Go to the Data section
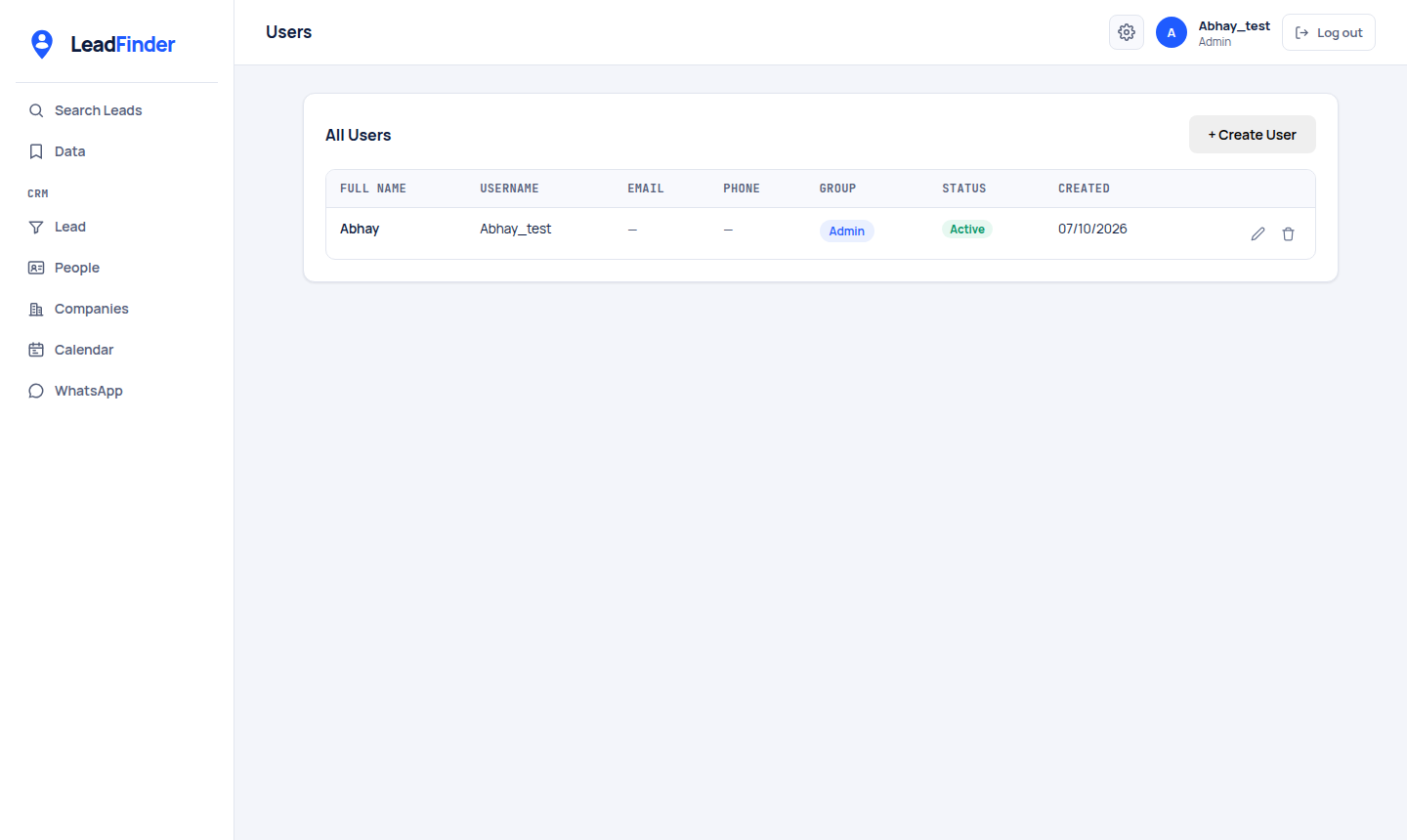This screenshot has width=1407, height=840. point(117,151)
